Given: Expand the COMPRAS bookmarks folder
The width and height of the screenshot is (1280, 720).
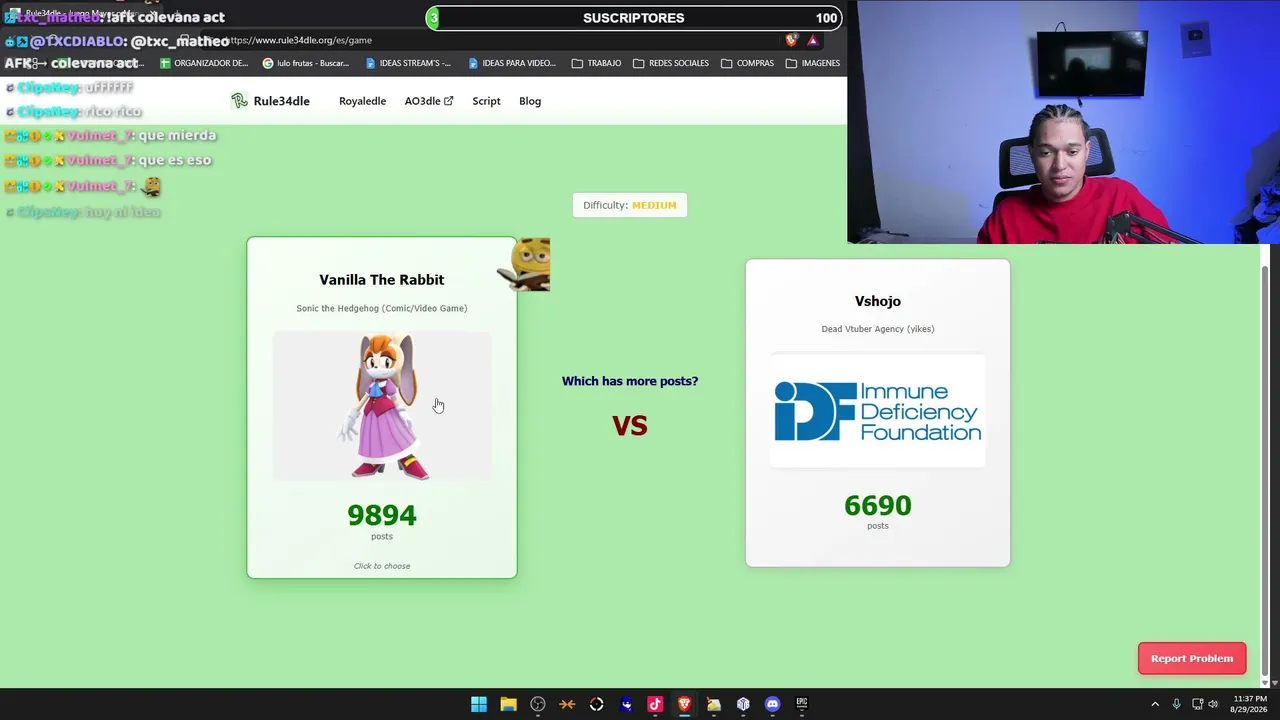Looking at the screenshot, I should [748, 63].
